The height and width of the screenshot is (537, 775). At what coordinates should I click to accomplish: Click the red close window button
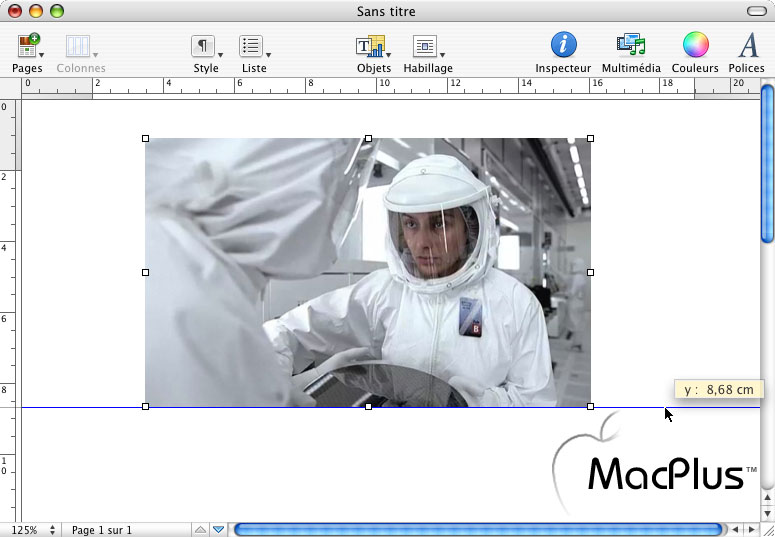(15, 11)
